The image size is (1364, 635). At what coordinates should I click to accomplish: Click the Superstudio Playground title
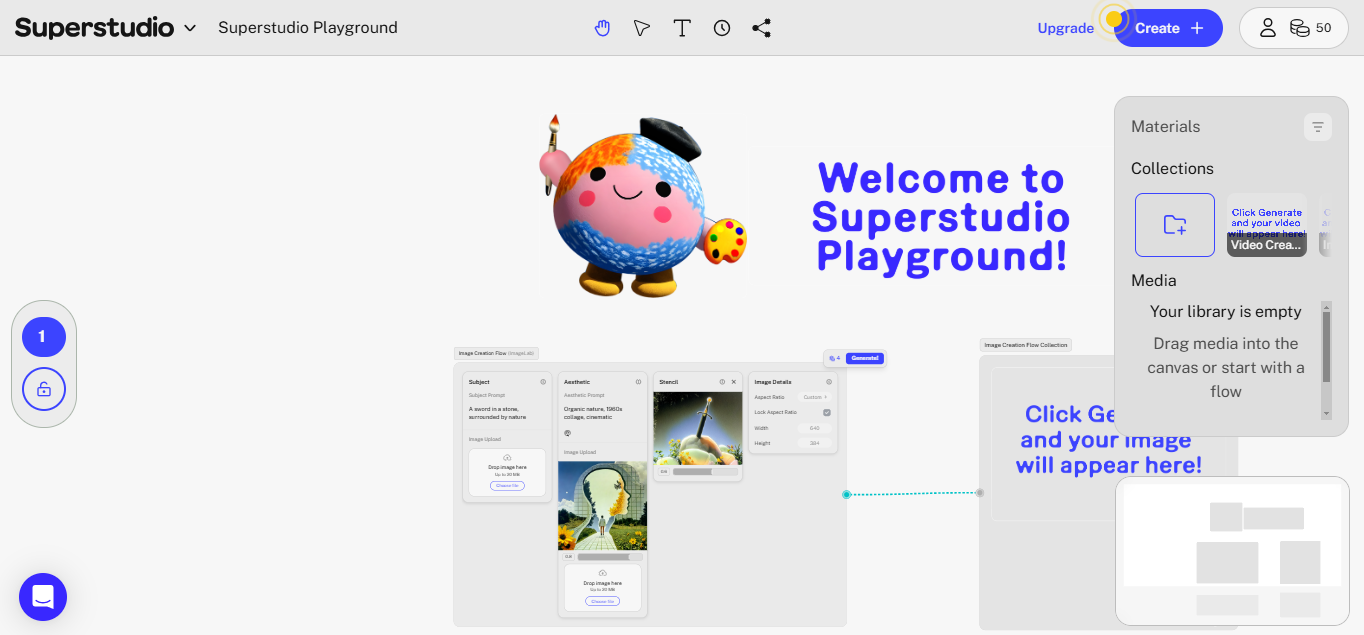[x=308, y=28]
